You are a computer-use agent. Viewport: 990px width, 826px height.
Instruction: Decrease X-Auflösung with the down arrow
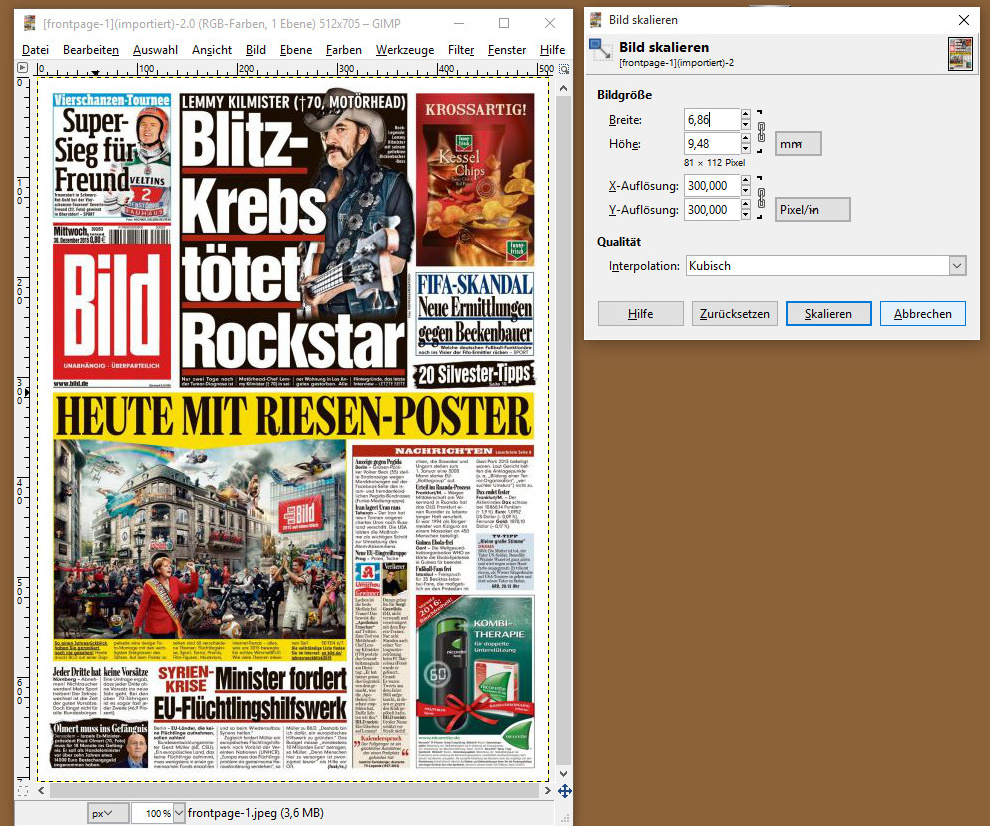(746, 191)
